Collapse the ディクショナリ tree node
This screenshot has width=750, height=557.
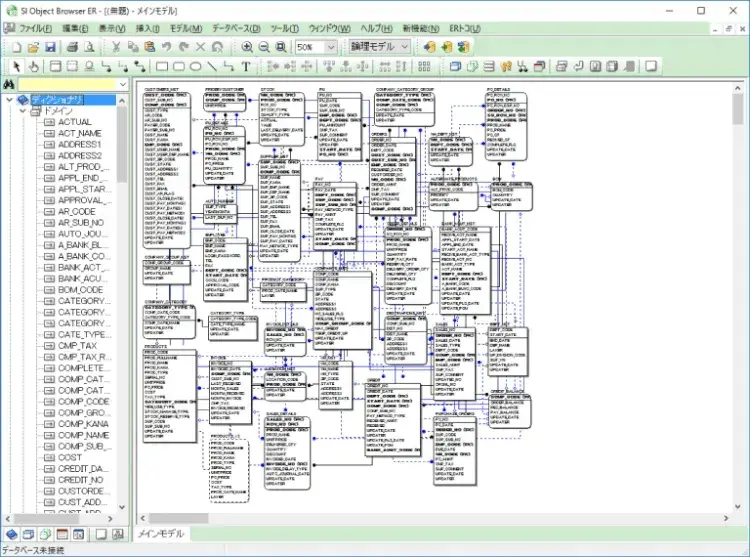(9, 100)
